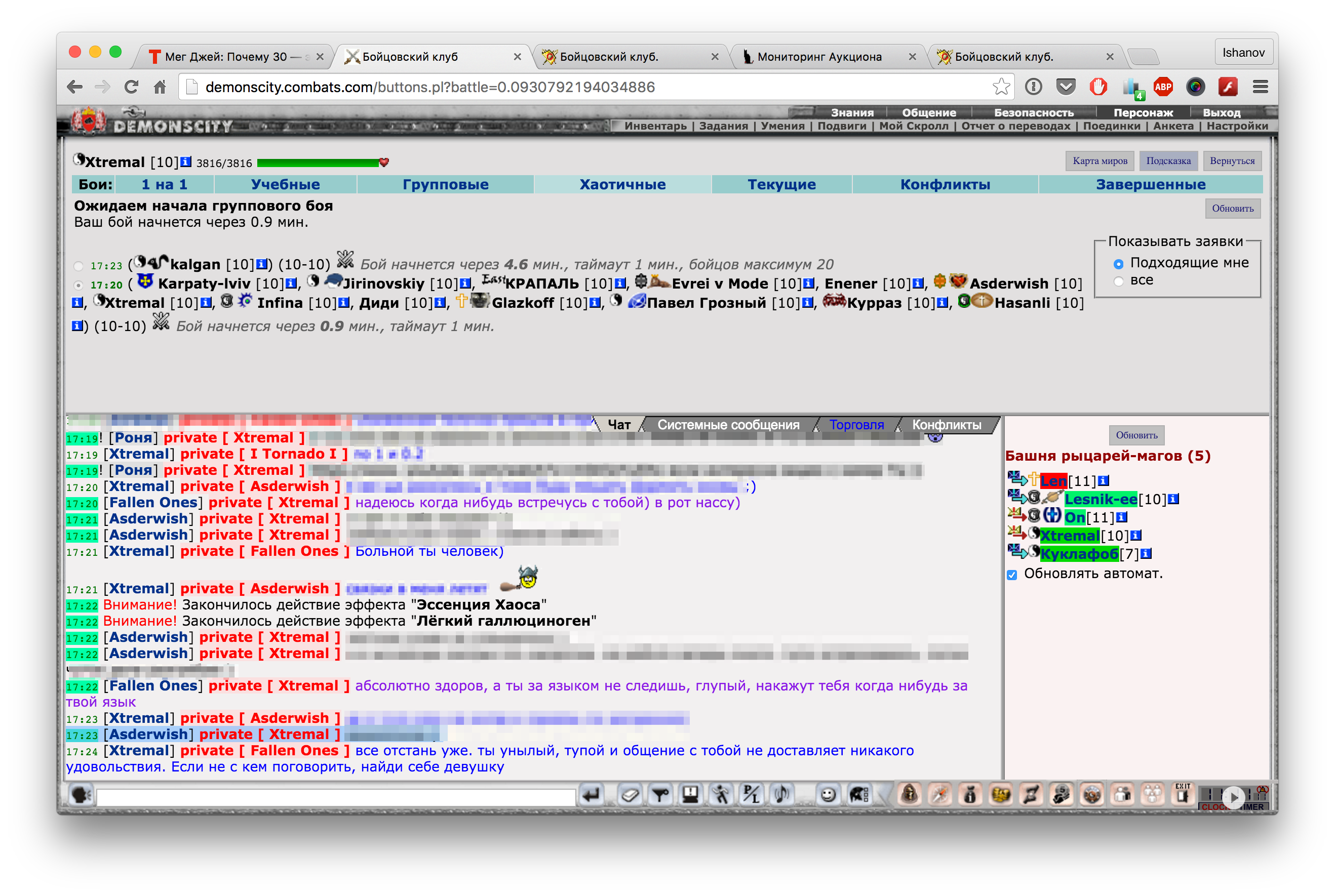1335x896 pixels.
Task: Click the EXIT door icon
Action: [x=1183, y=794]
